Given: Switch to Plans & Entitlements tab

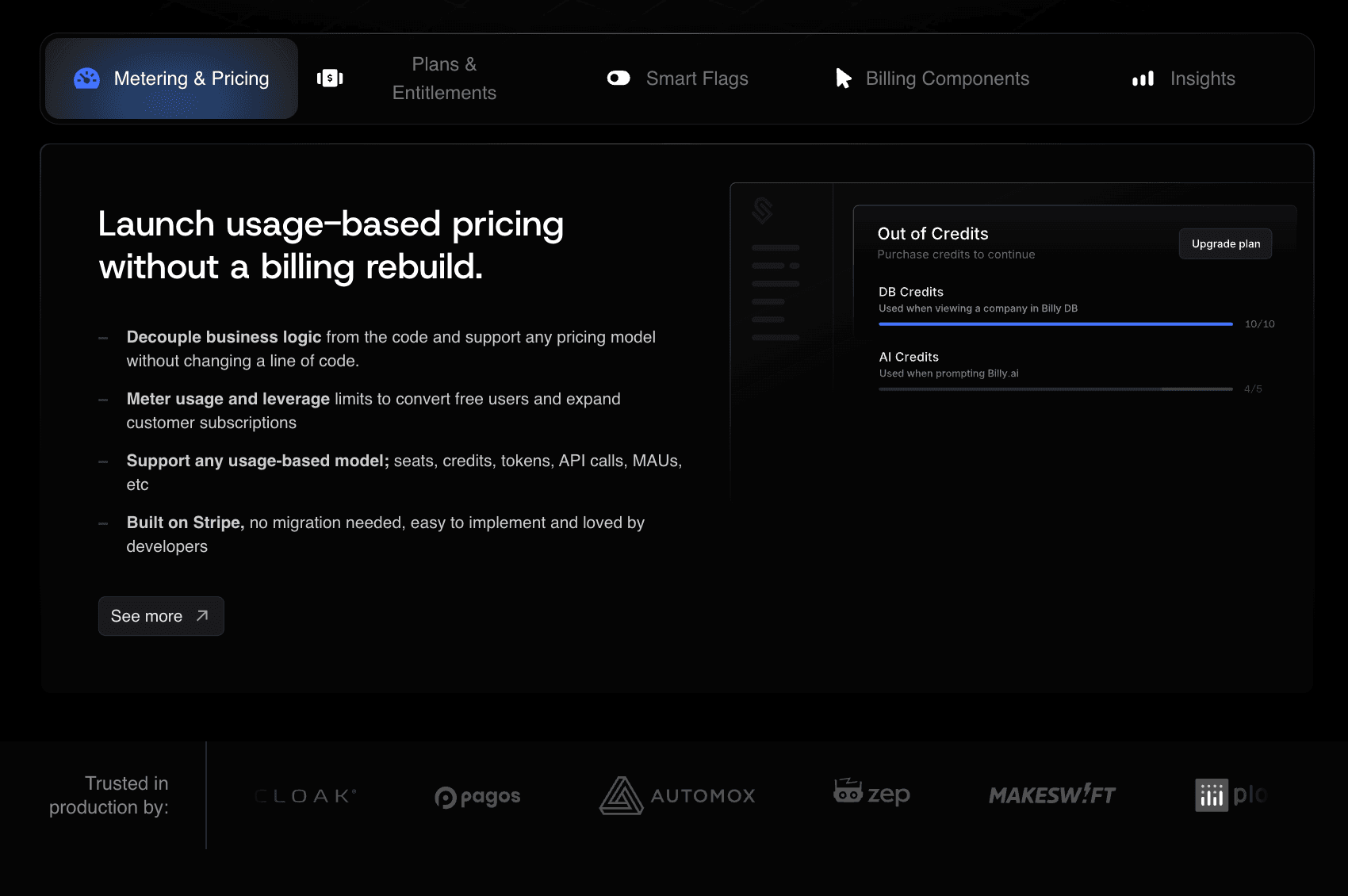Looking at the screenshot, I should (444, 78).
